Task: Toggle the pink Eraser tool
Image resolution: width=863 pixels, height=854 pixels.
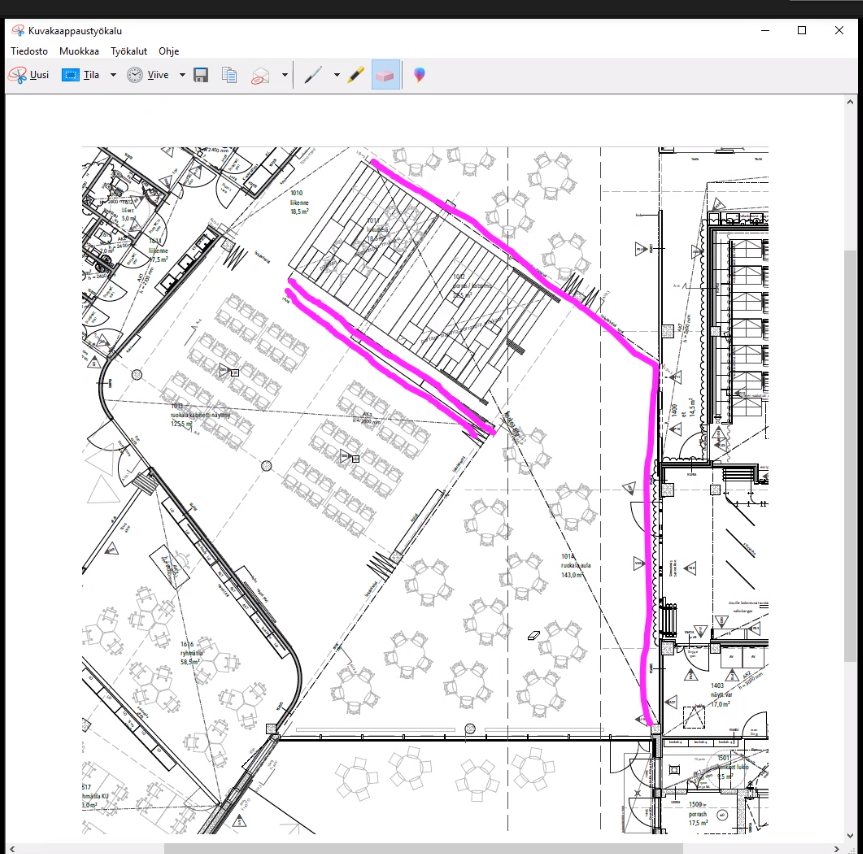Action: click(x=385, y=75)
